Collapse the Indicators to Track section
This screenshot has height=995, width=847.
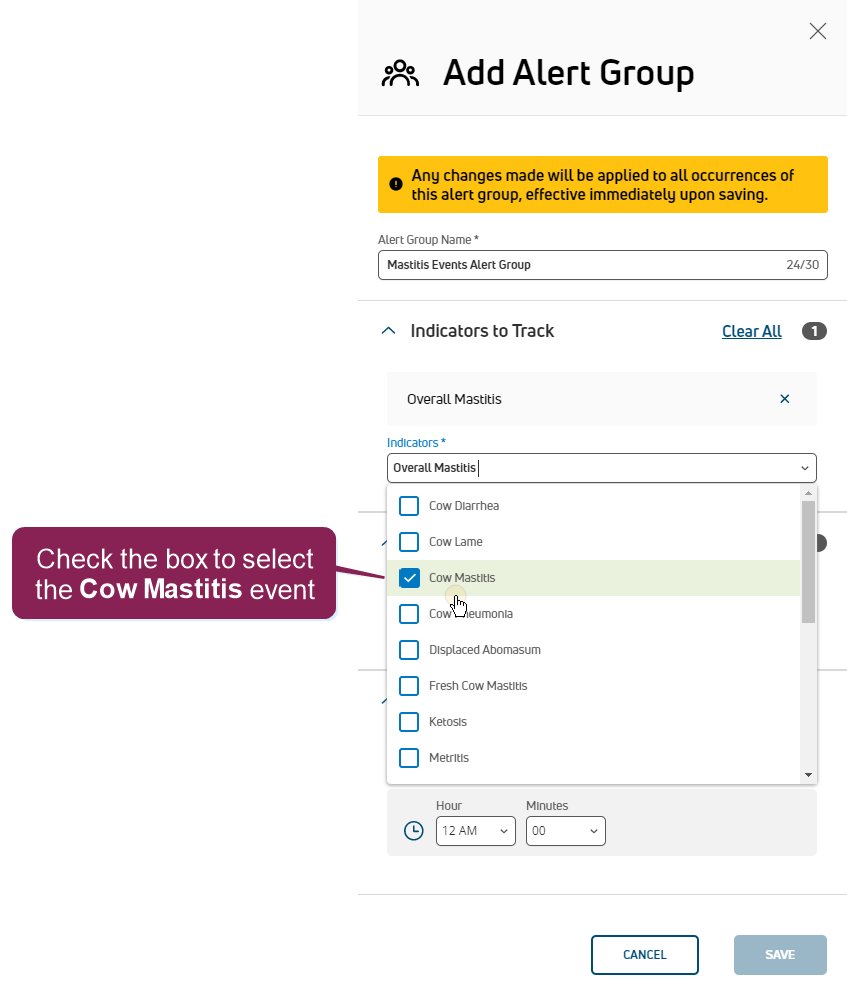coord(389,331)
